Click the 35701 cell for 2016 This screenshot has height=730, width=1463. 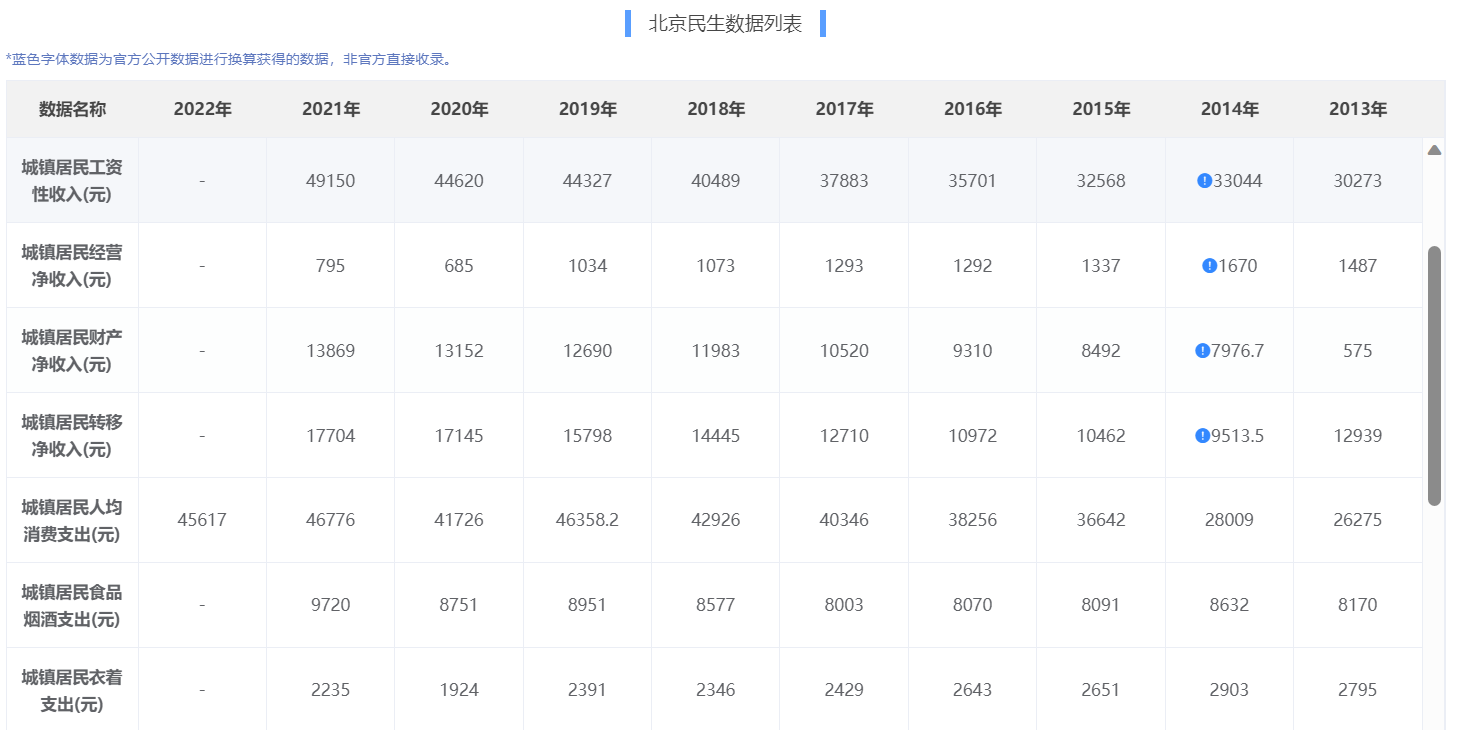pos(973,181)
